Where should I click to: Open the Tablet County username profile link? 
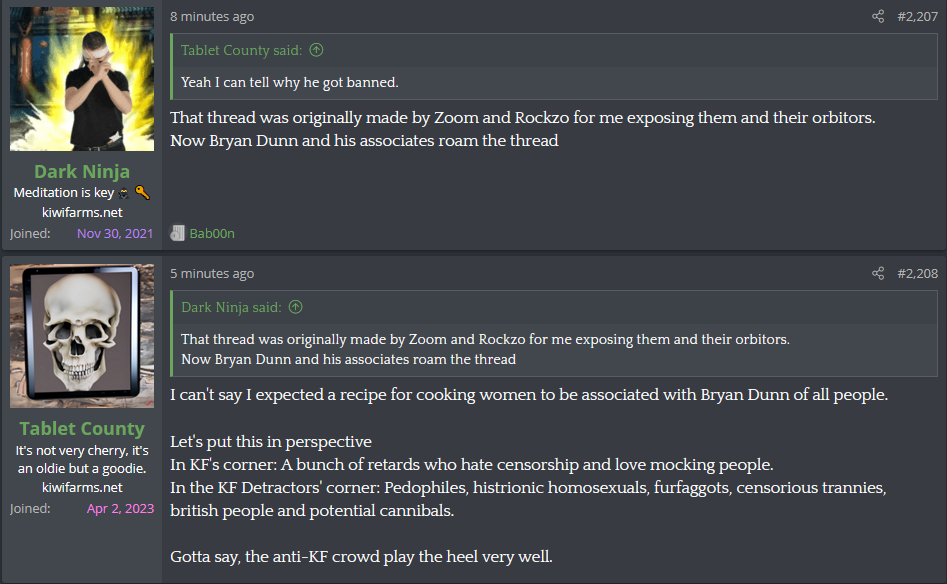click(82, 428)
